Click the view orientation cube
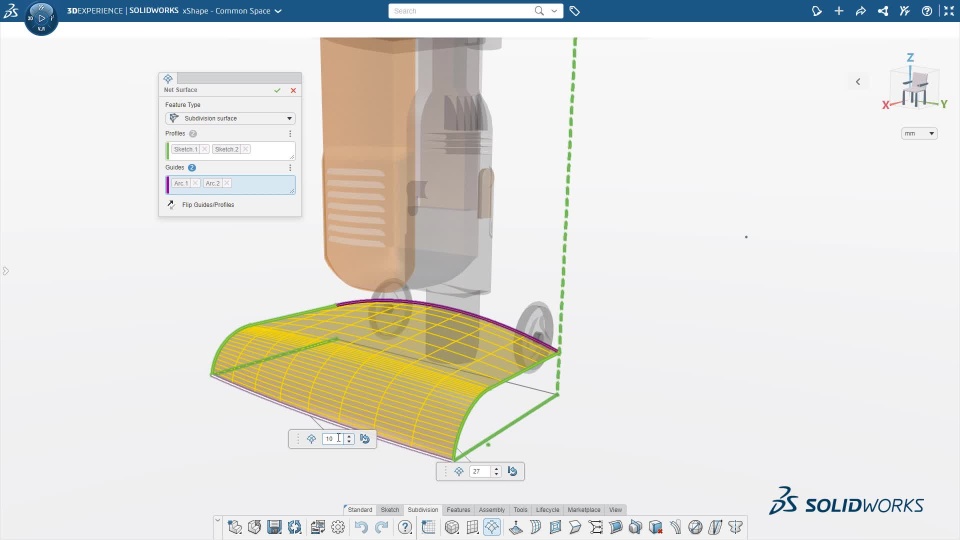This screenshot has height=540, width=960. 915,89
